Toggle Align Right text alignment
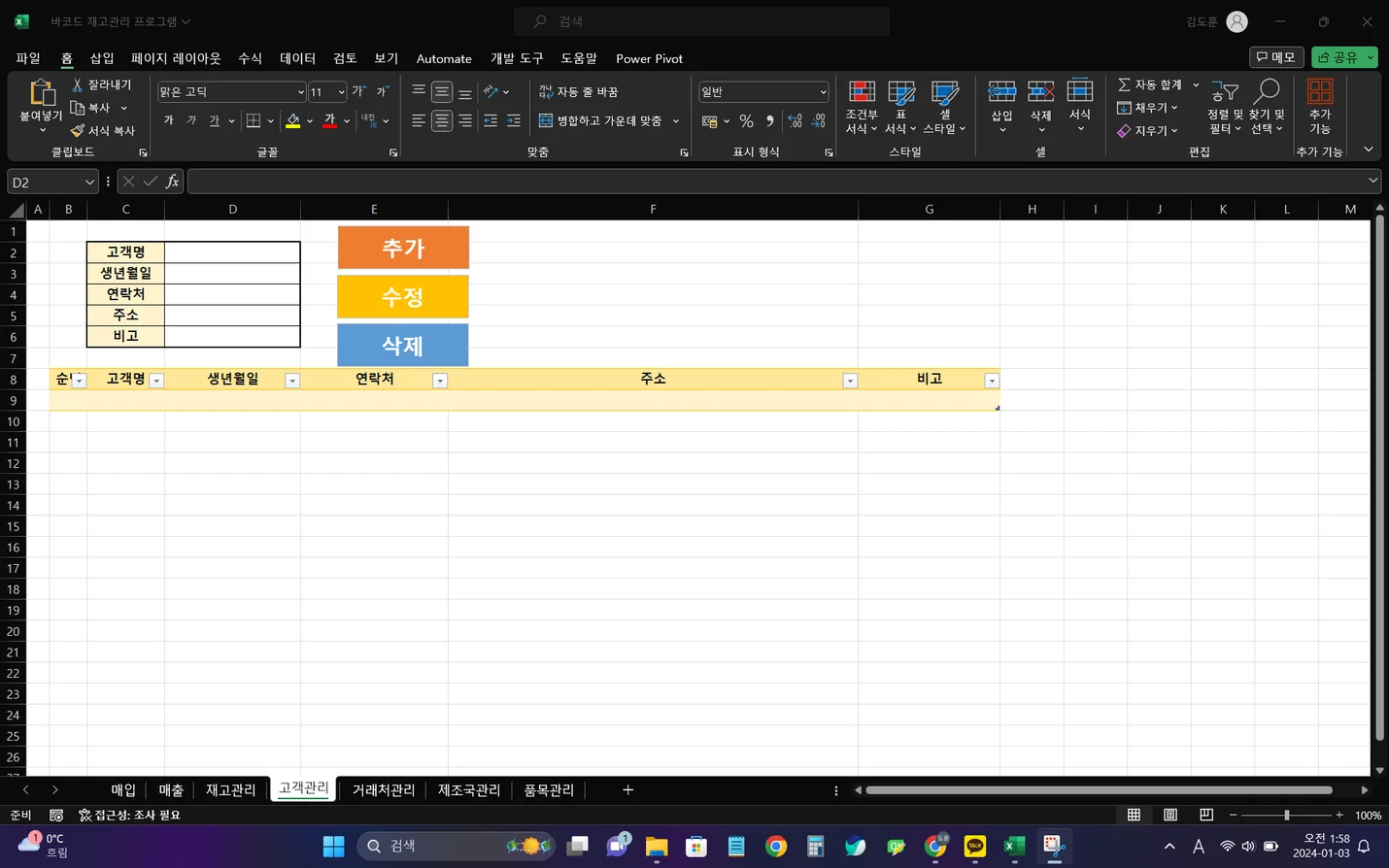1389x868 pixels. click(x=465, y=120)
